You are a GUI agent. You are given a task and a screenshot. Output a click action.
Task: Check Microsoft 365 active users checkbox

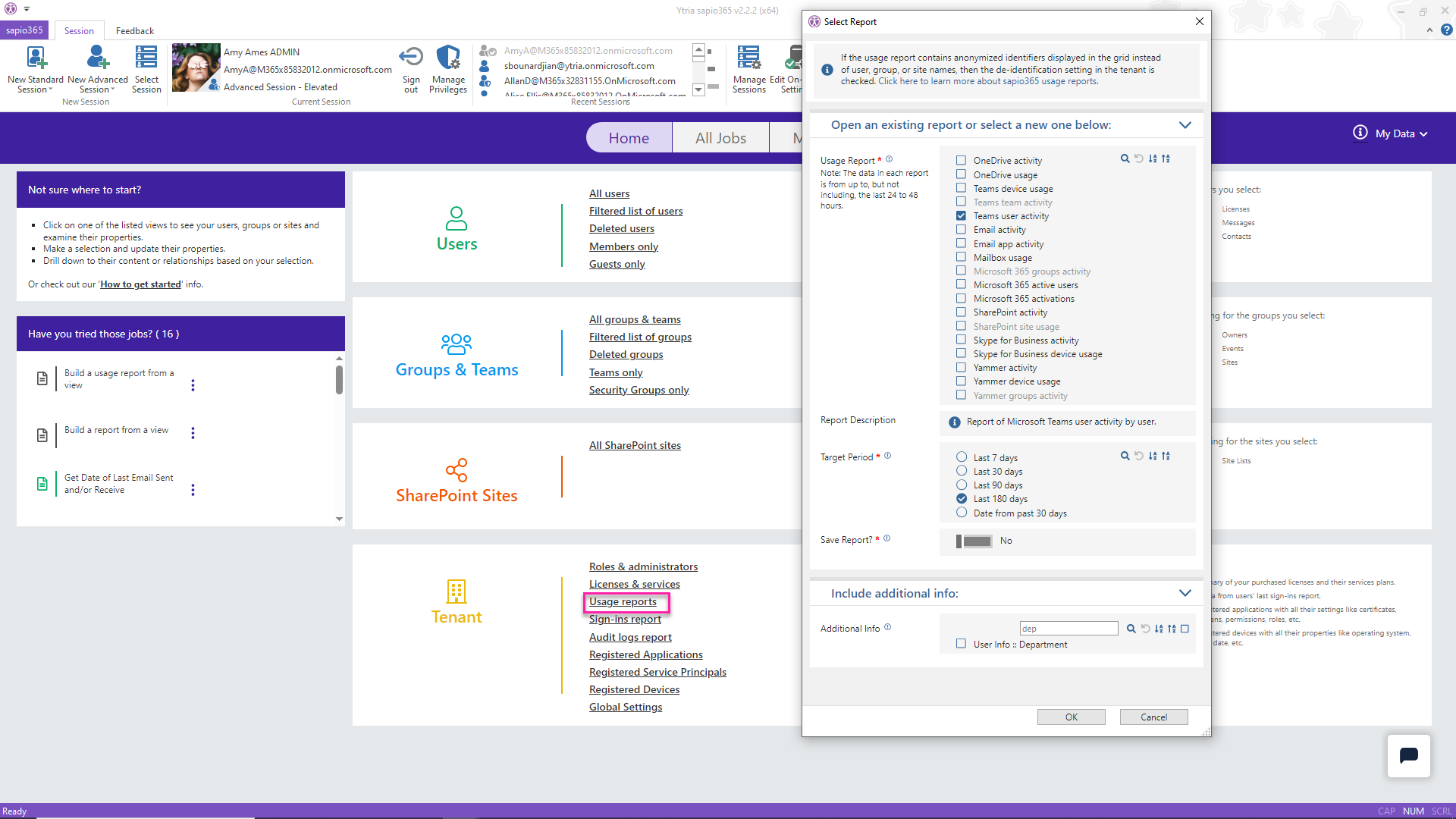[x=961, y=284]
